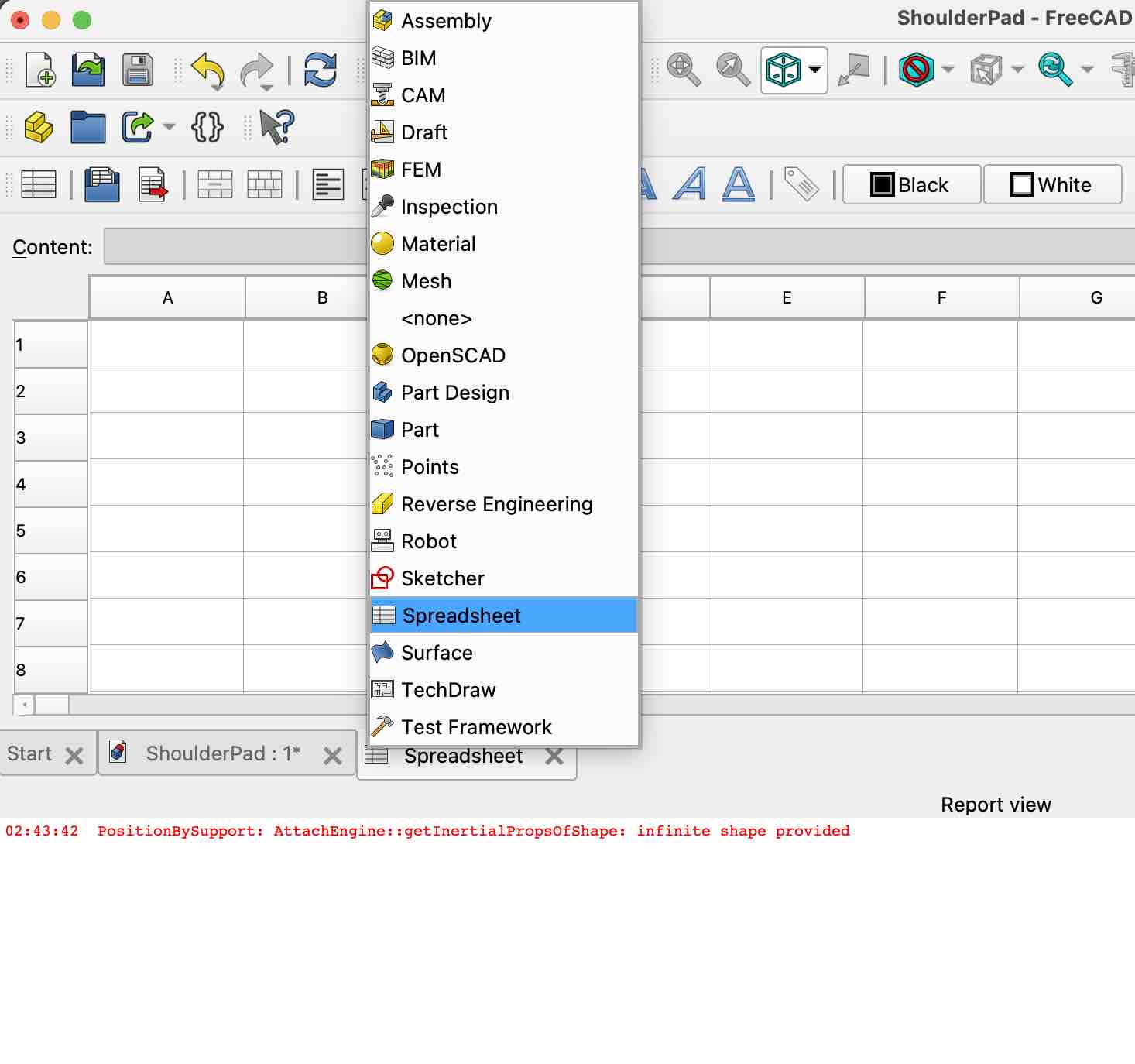1135x1064 pixels.
Task: Choose the BIM workbench
Action: pyautogui.click(x=504, y=58)
